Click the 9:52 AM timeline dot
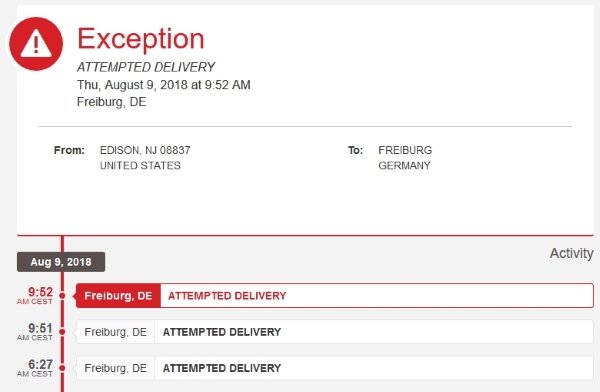This screenshot has width=600, height=392. (62, 296)
